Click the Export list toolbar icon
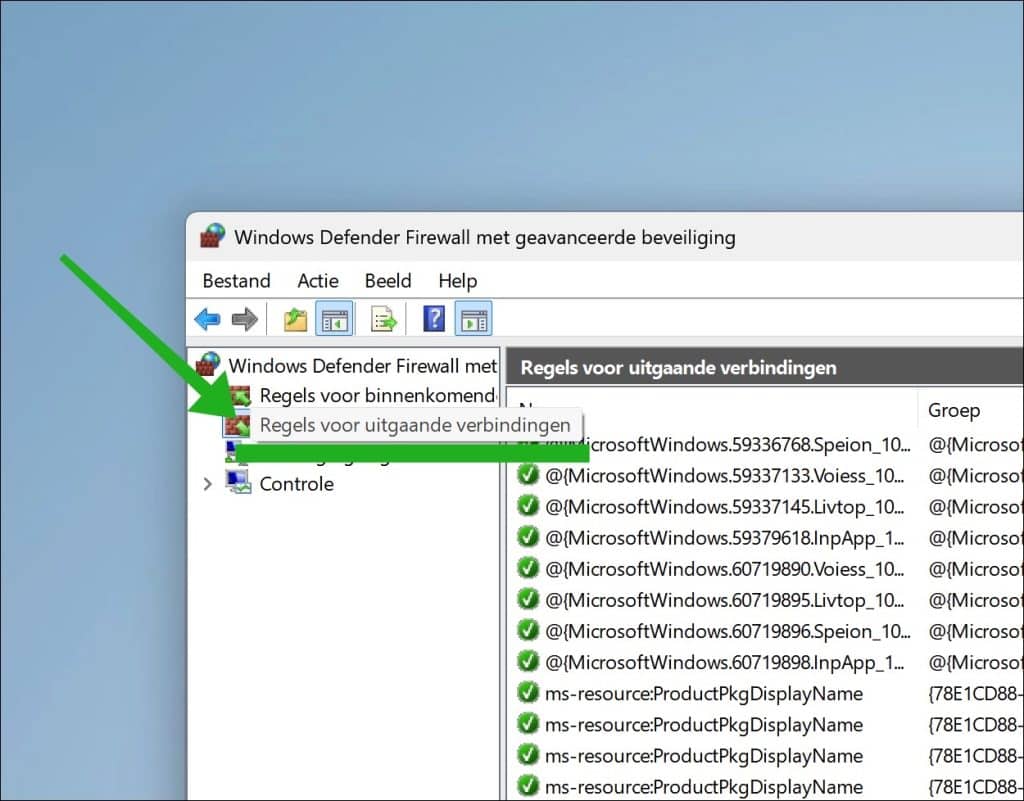The width and height of the screenshot is (1024, 801). [x=383, y=319]
